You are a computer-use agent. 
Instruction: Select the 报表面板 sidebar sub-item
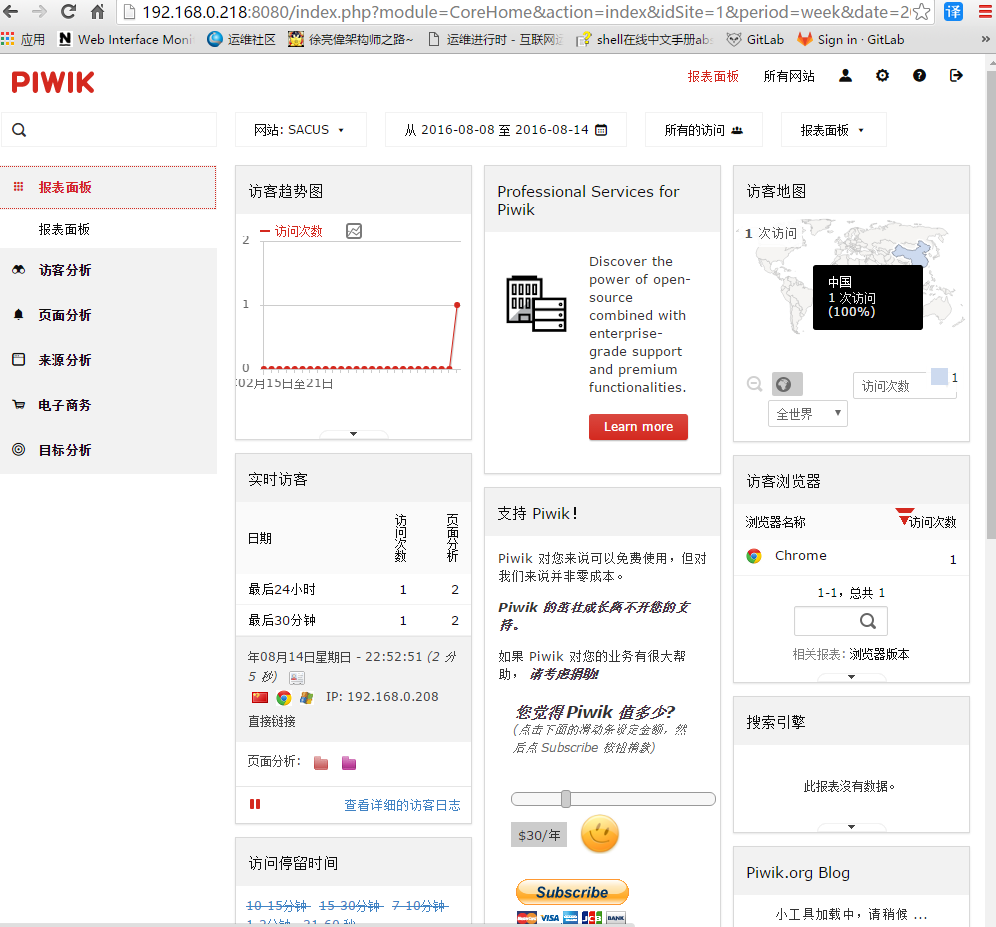click(x=64, y=229)
